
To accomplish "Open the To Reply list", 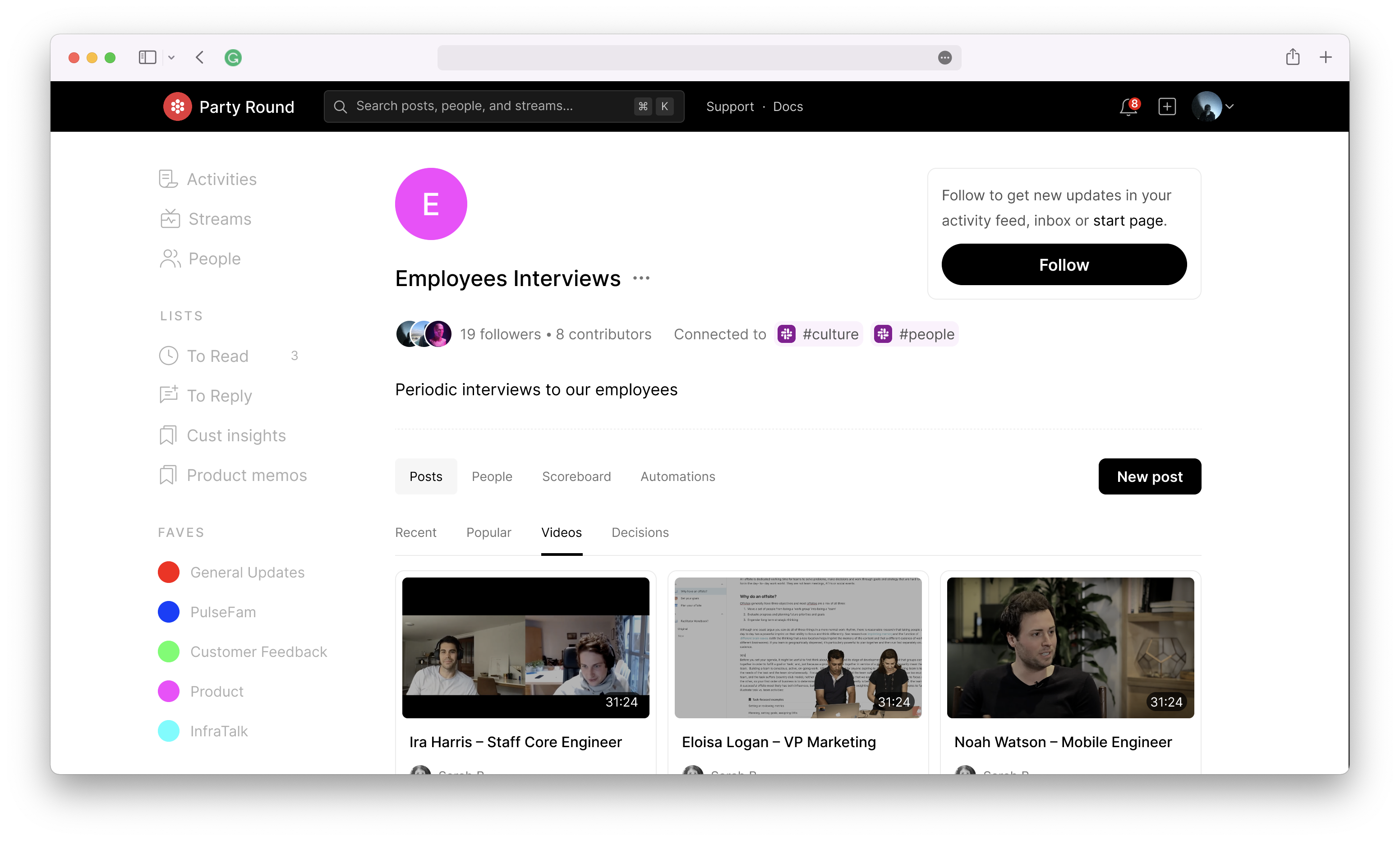I will [x=219, y=396].
